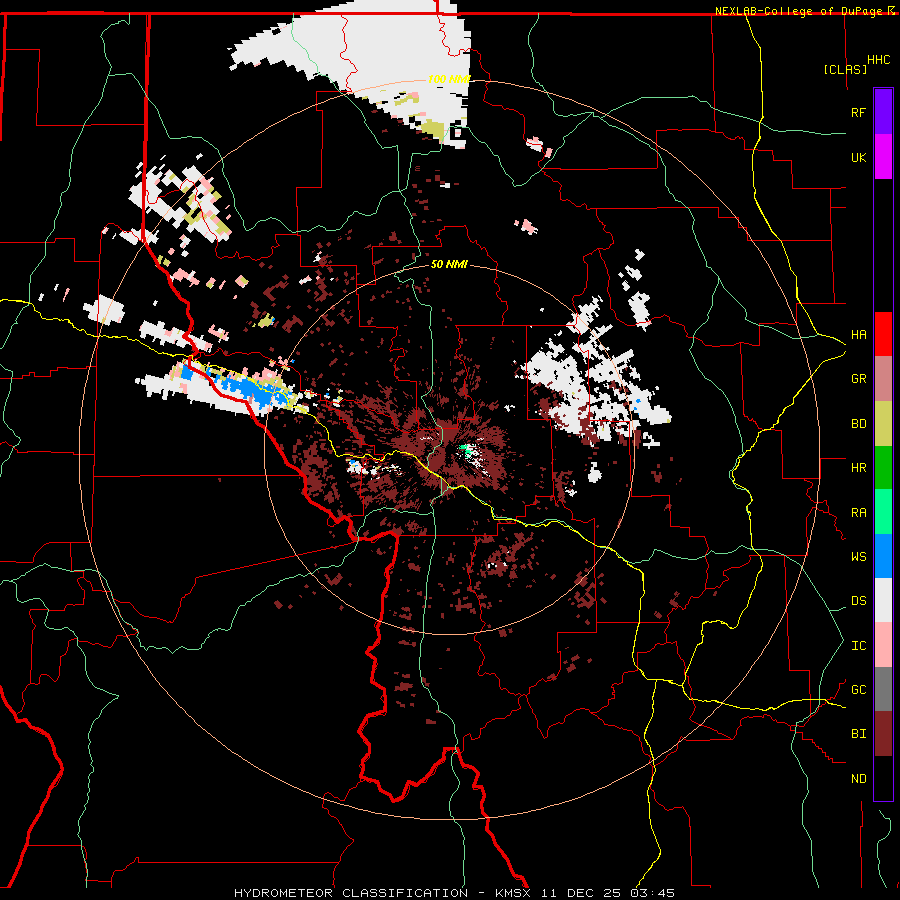Click the RA light green legend swatch
Viewport: 900px width, 900px height.
coord(883,512)
